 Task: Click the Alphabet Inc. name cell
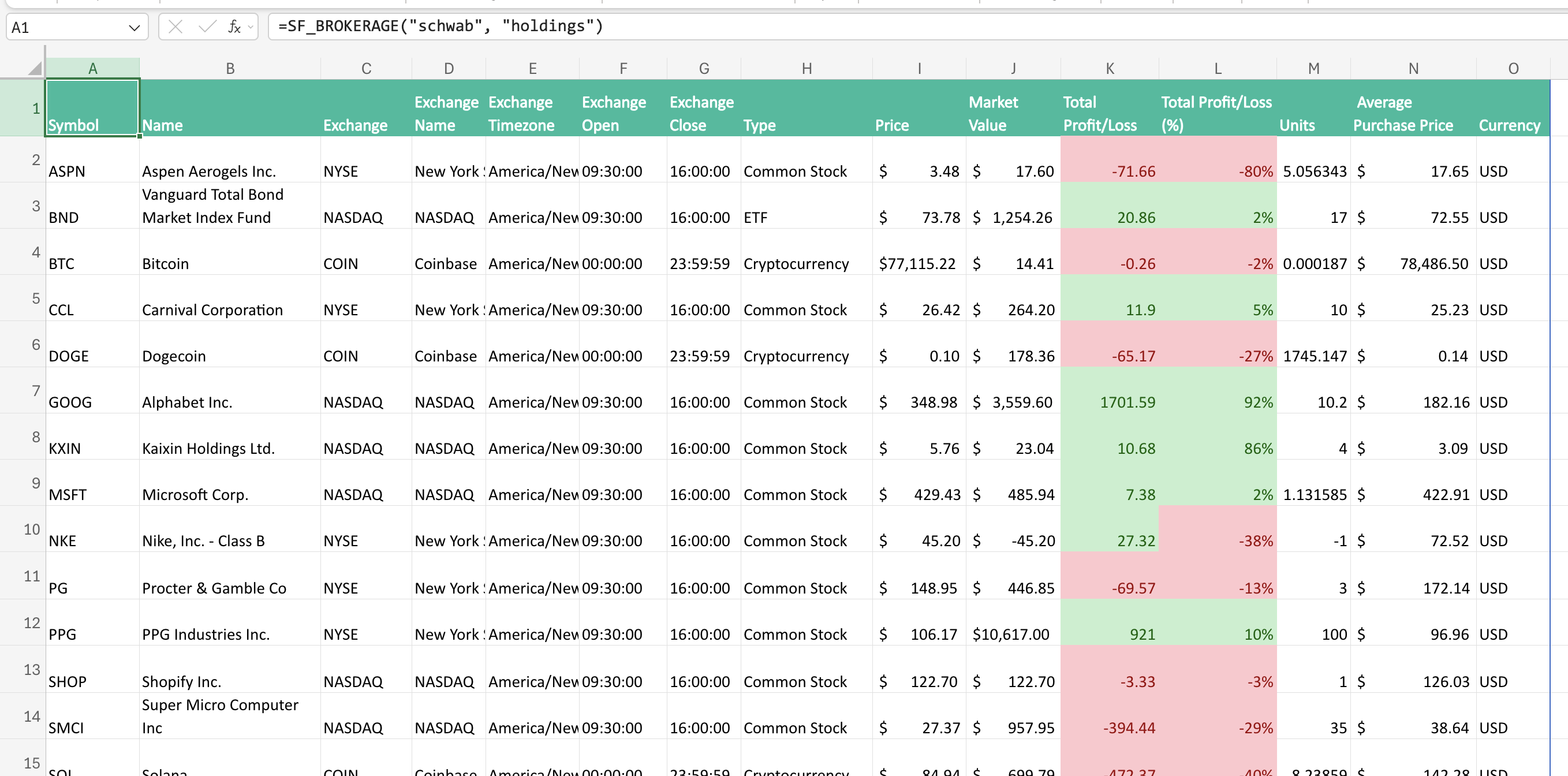click(x=230, y=391)
